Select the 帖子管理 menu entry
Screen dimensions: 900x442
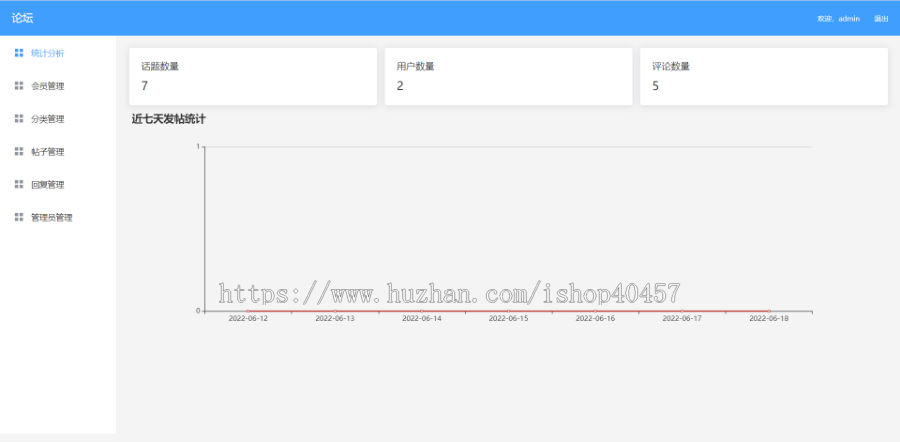coord(58,152)
